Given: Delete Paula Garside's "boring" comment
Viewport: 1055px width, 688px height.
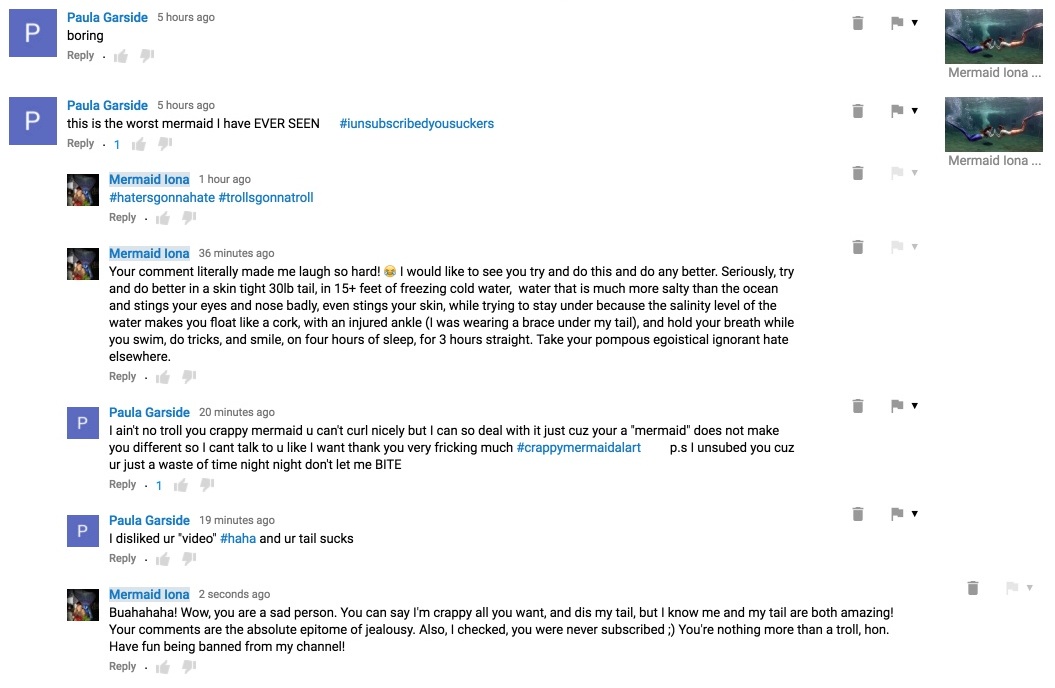Looking at the screenshot, I should pyautogui.click(x=857, y=23).
